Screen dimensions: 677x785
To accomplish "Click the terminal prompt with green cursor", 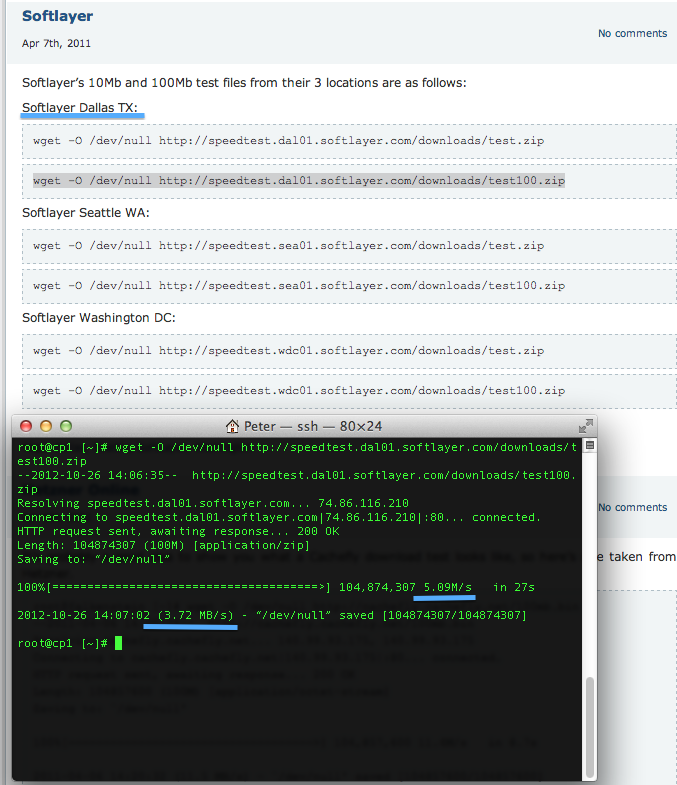I will pyautogui.click(x=70, y=643).
